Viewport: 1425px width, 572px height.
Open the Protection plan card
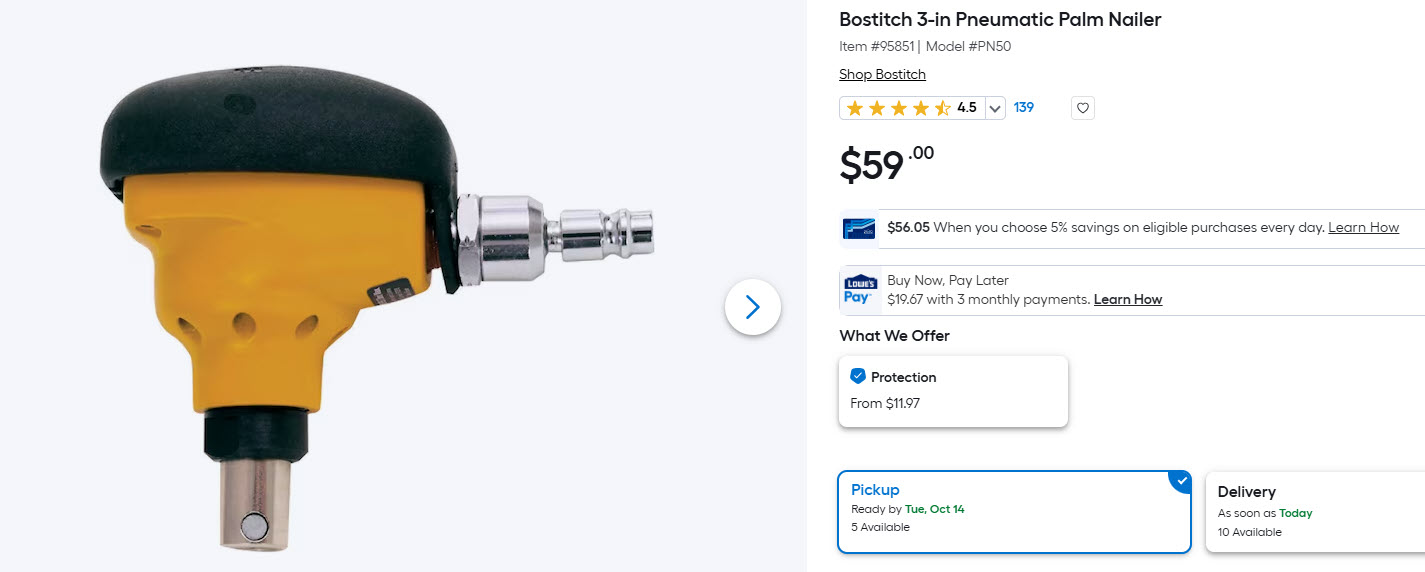pos(952,391)
